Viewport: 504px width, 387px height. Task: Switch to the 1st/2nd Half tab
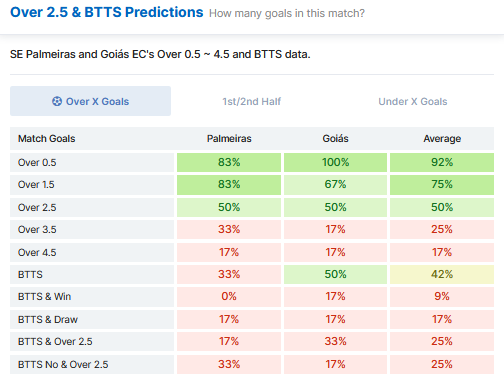(252, 101)
